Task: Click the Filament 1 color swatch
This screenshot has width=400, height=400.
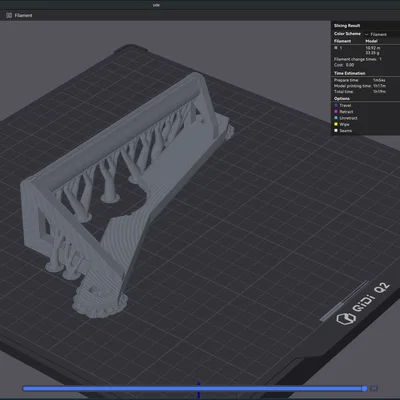Action: [x=336, y=48]
